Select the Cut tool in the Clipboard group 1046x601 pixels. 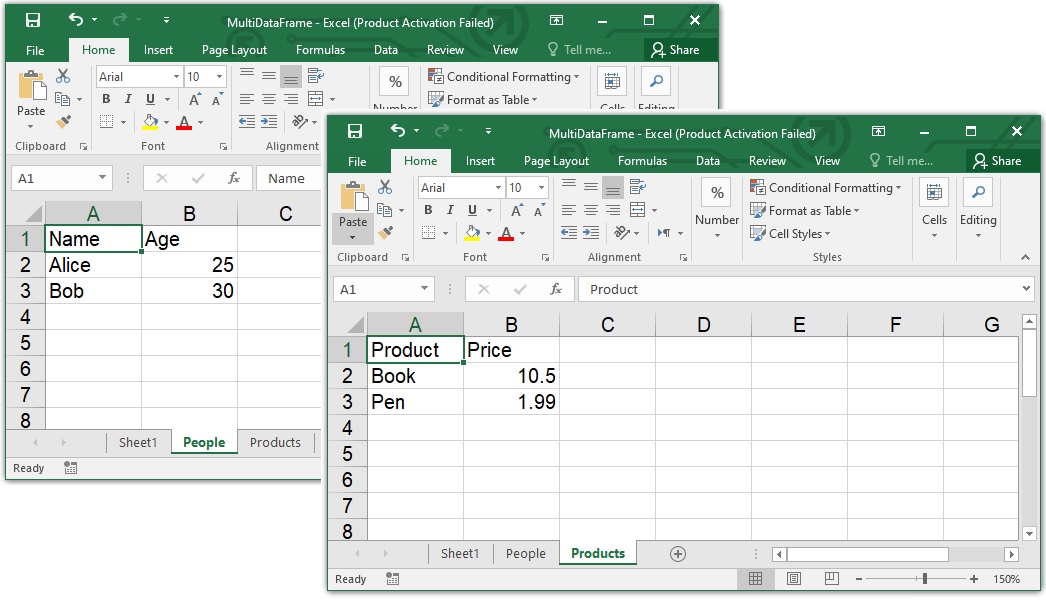383,187
